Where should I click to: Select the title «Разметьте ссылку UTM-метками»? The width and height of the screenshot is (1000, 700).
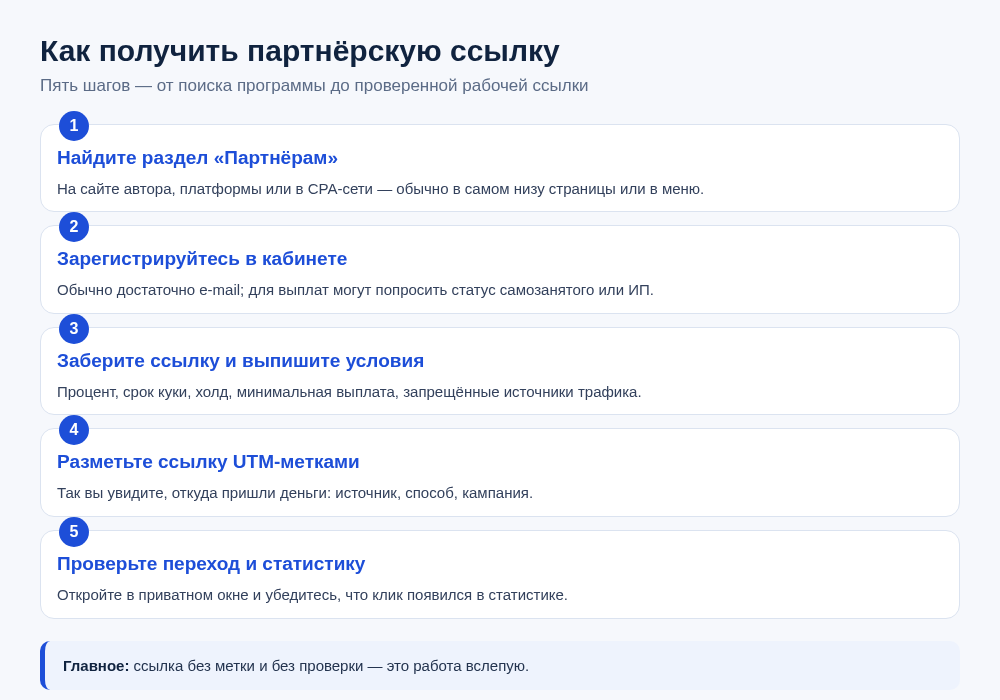coord(208,462)
